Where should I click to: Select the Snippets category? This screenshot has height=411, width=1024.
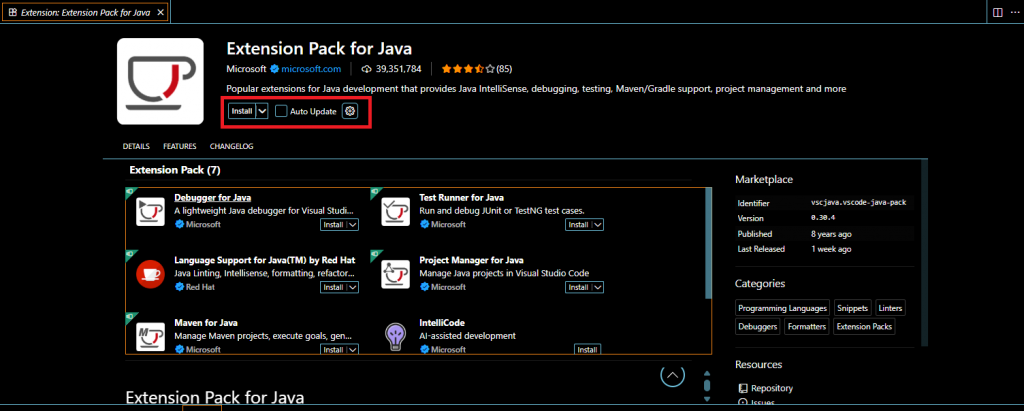pos(852,308)
